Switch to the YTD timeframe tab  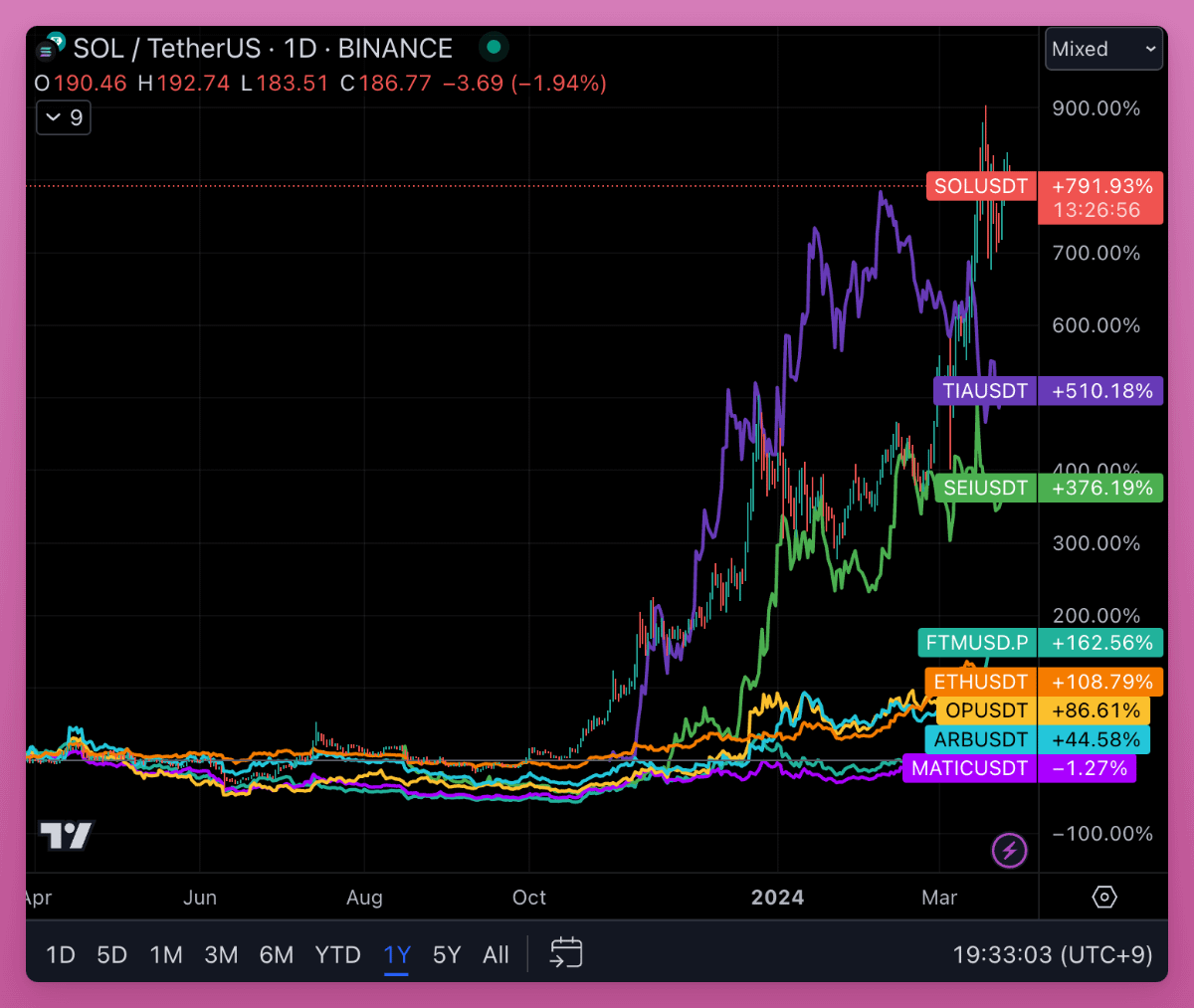coord(337,953)
